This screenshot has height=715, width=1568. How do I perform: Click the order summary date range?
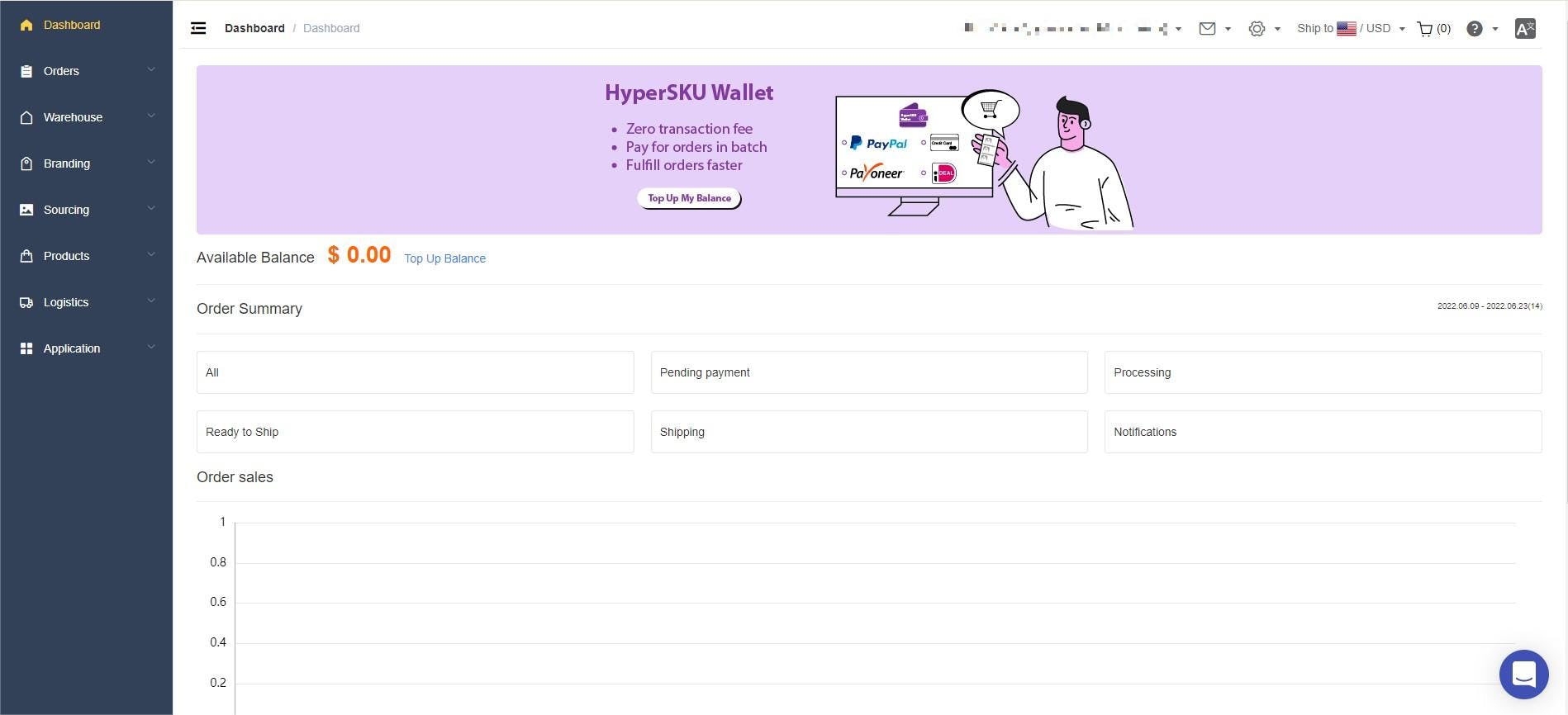pyautogui.click(x=1490, y=306)
